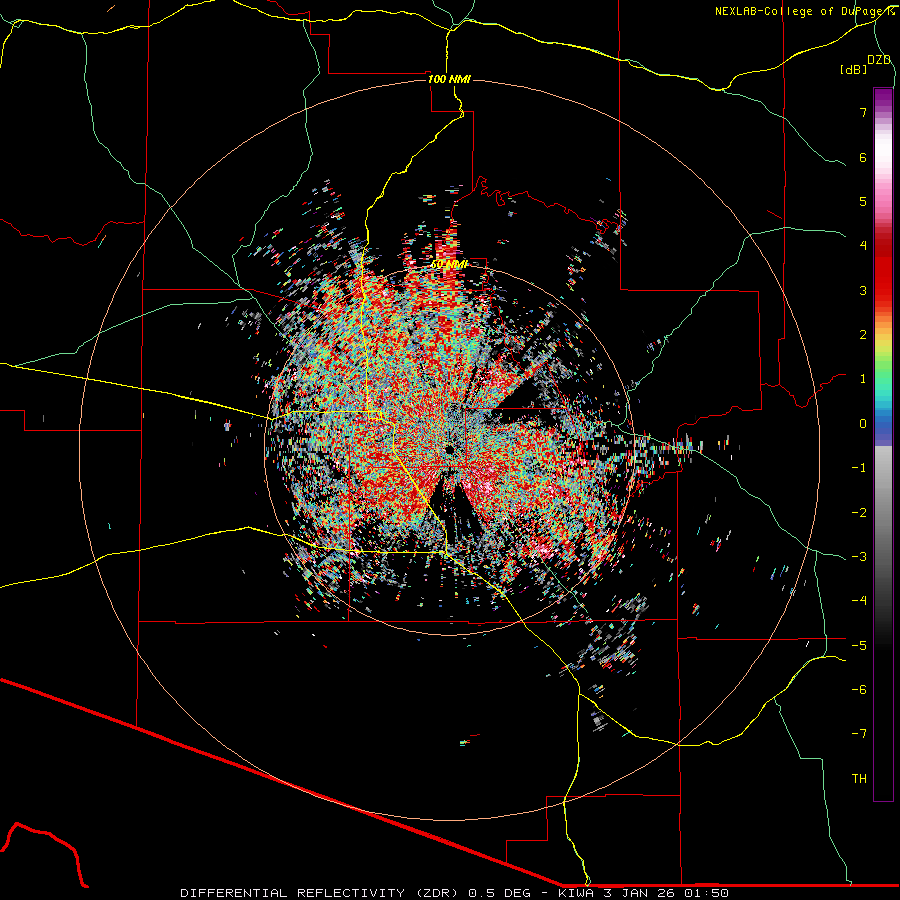Click the KIWA station identifier

pos(577,893)
